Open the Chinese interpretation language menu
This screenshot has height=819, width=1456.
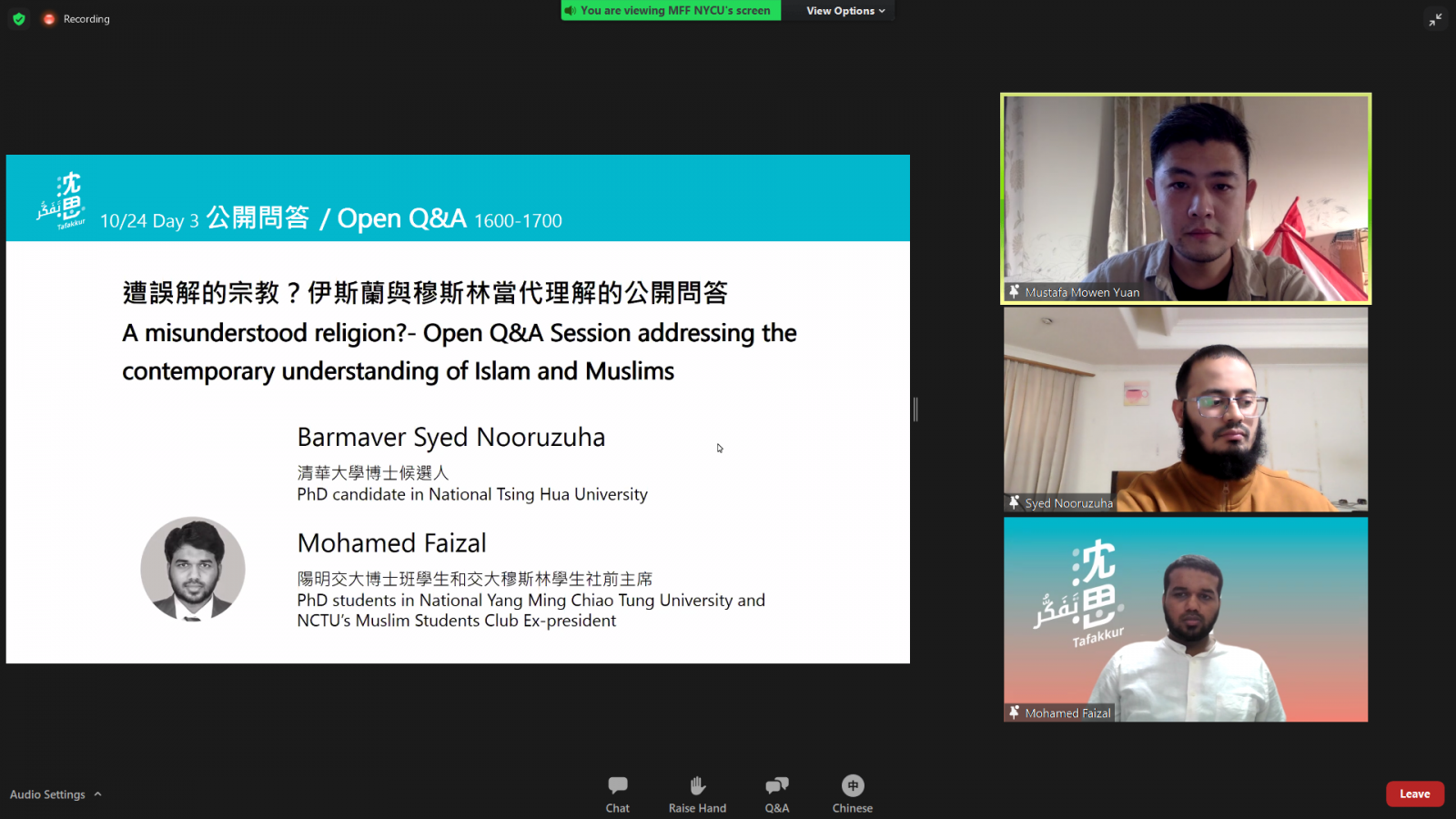click(x=852, y=794)
